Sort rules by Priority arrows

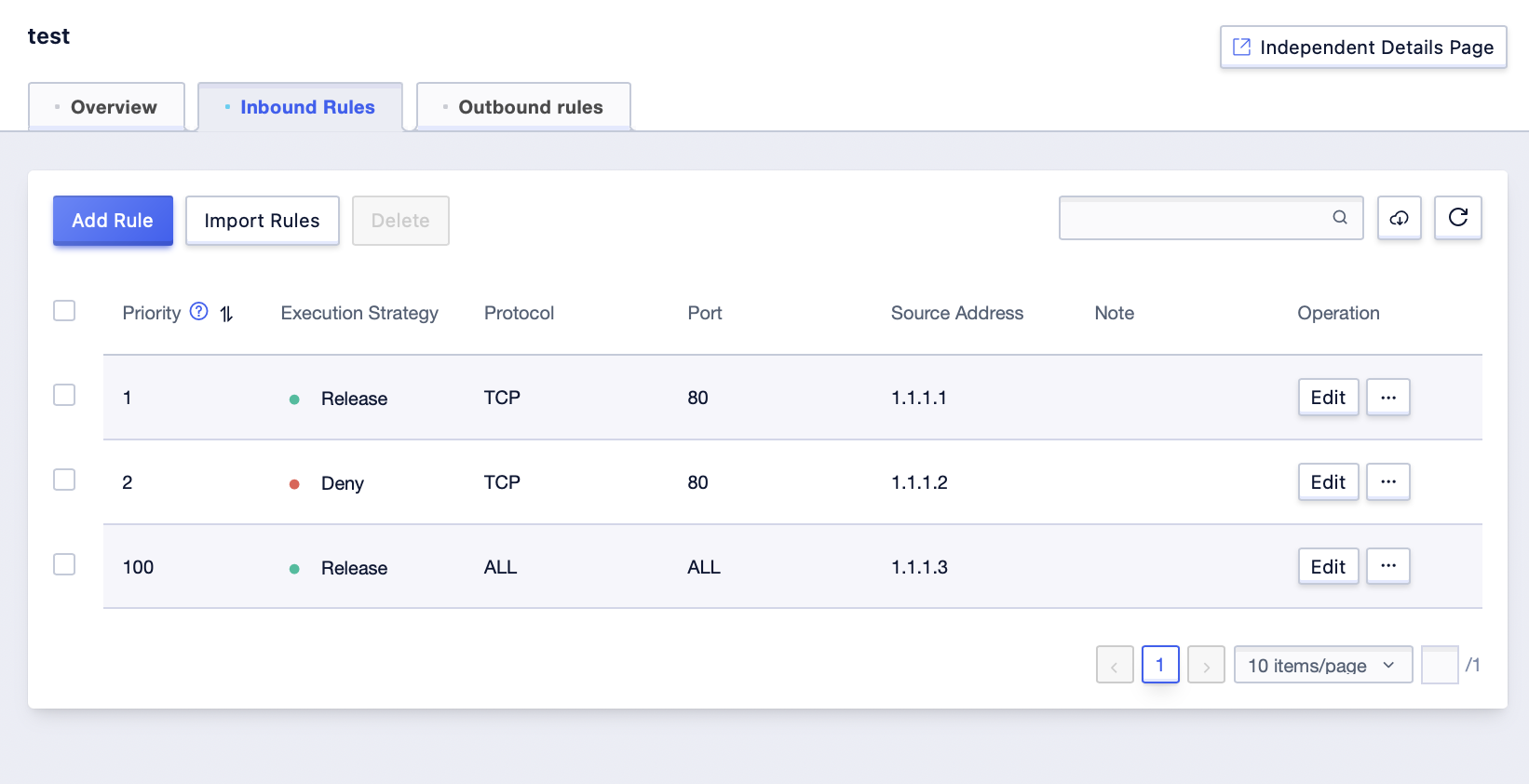[x=226, y=314]
